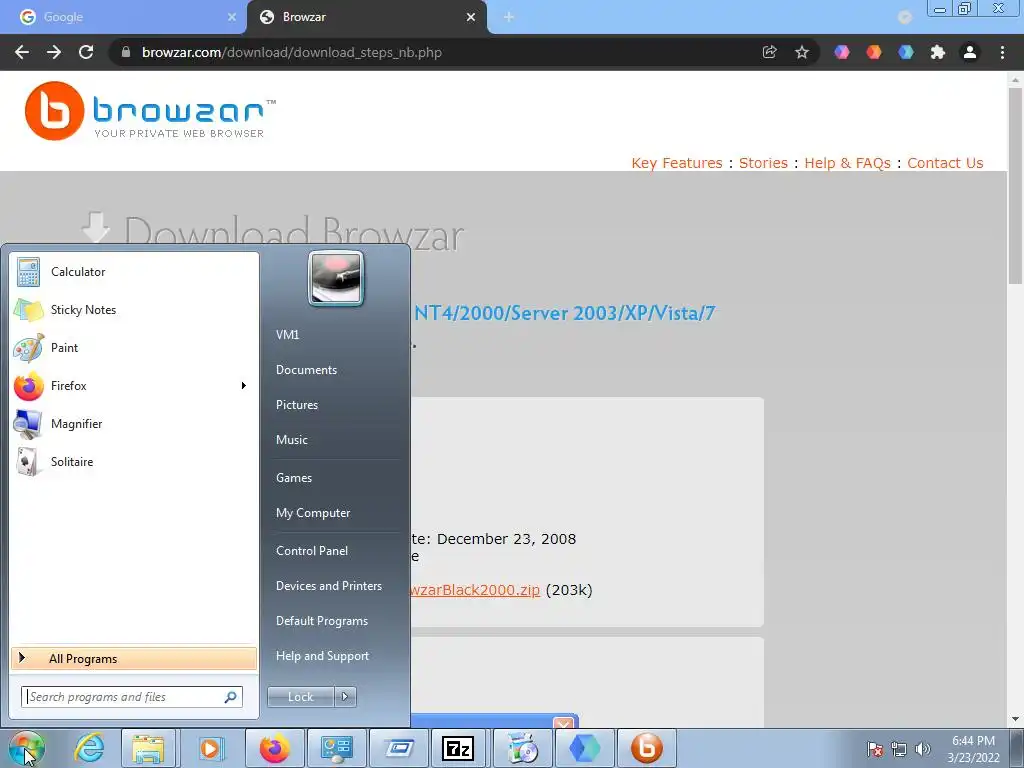Open Documents from Start menu
Viewport: 1024px width, 768px height.
click(x=306, y=370)
